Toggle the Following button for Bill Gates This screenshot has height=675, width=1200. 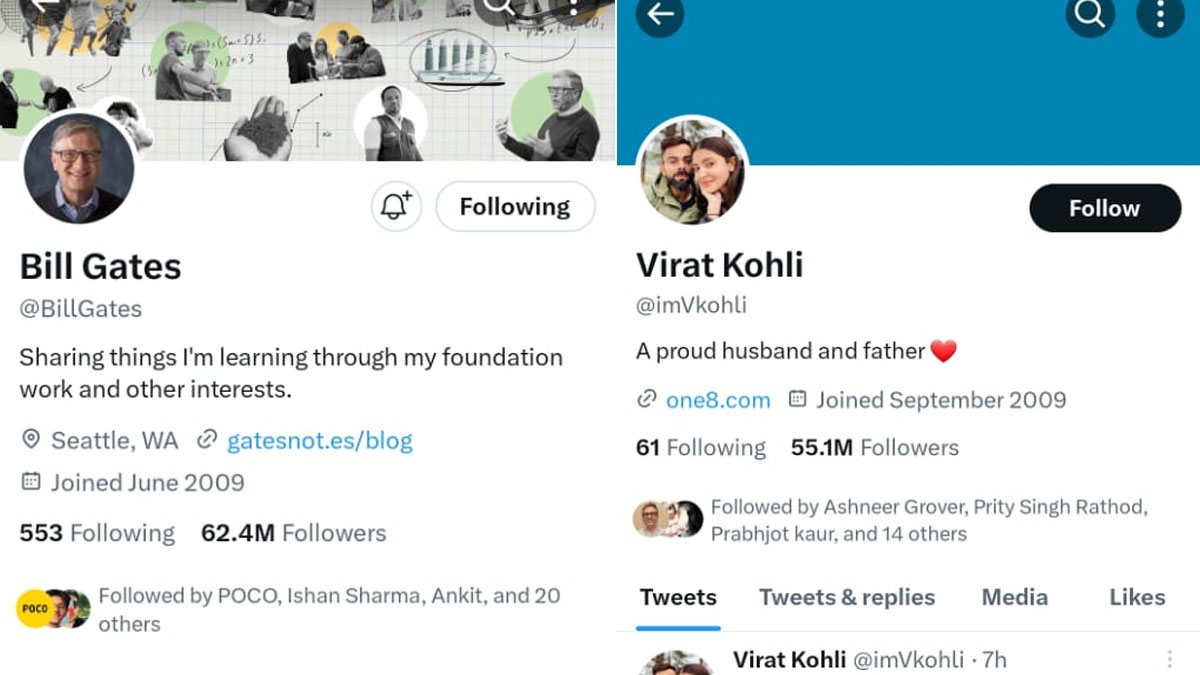[x=515, y=207]
